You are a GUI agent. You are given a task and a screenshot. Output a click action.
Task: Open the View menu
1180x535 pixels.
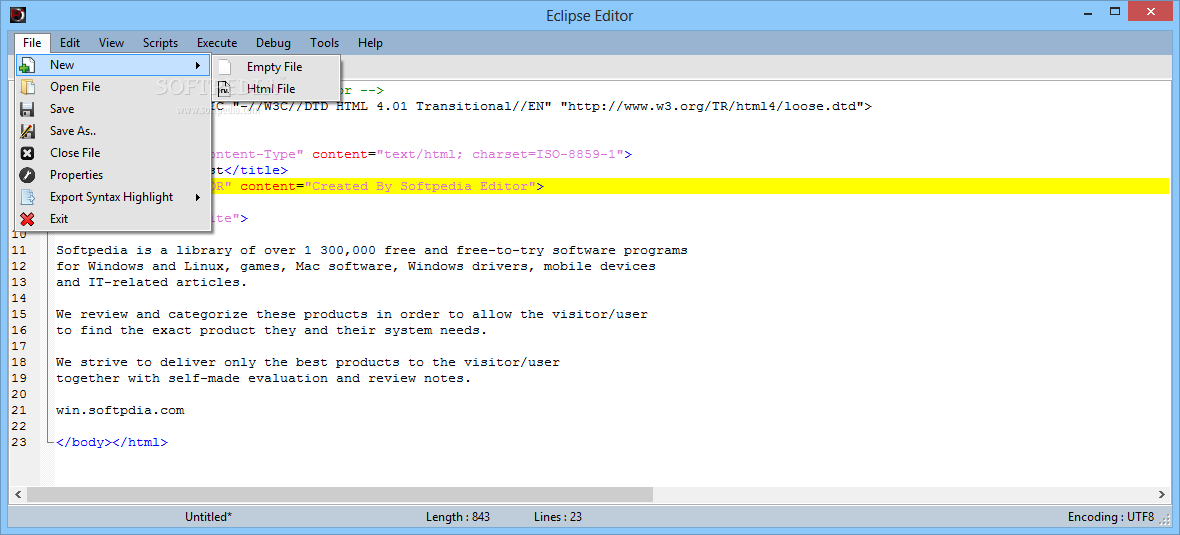point(111,43)
